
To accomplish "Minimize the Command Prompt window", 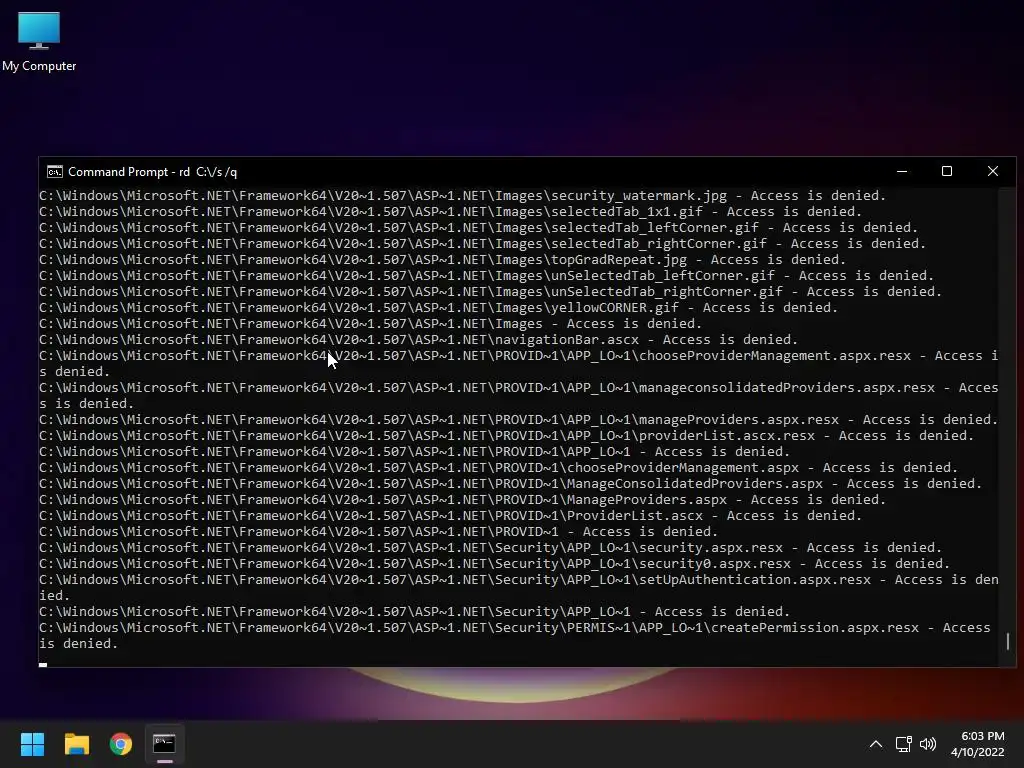I will pyautogui.click(x=902, y=172).
